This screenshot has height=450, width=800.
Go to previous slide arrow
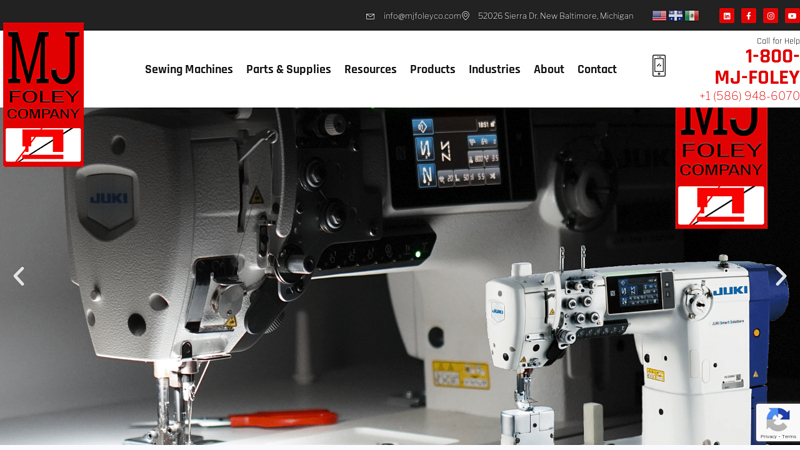click(x=19, y=276)
